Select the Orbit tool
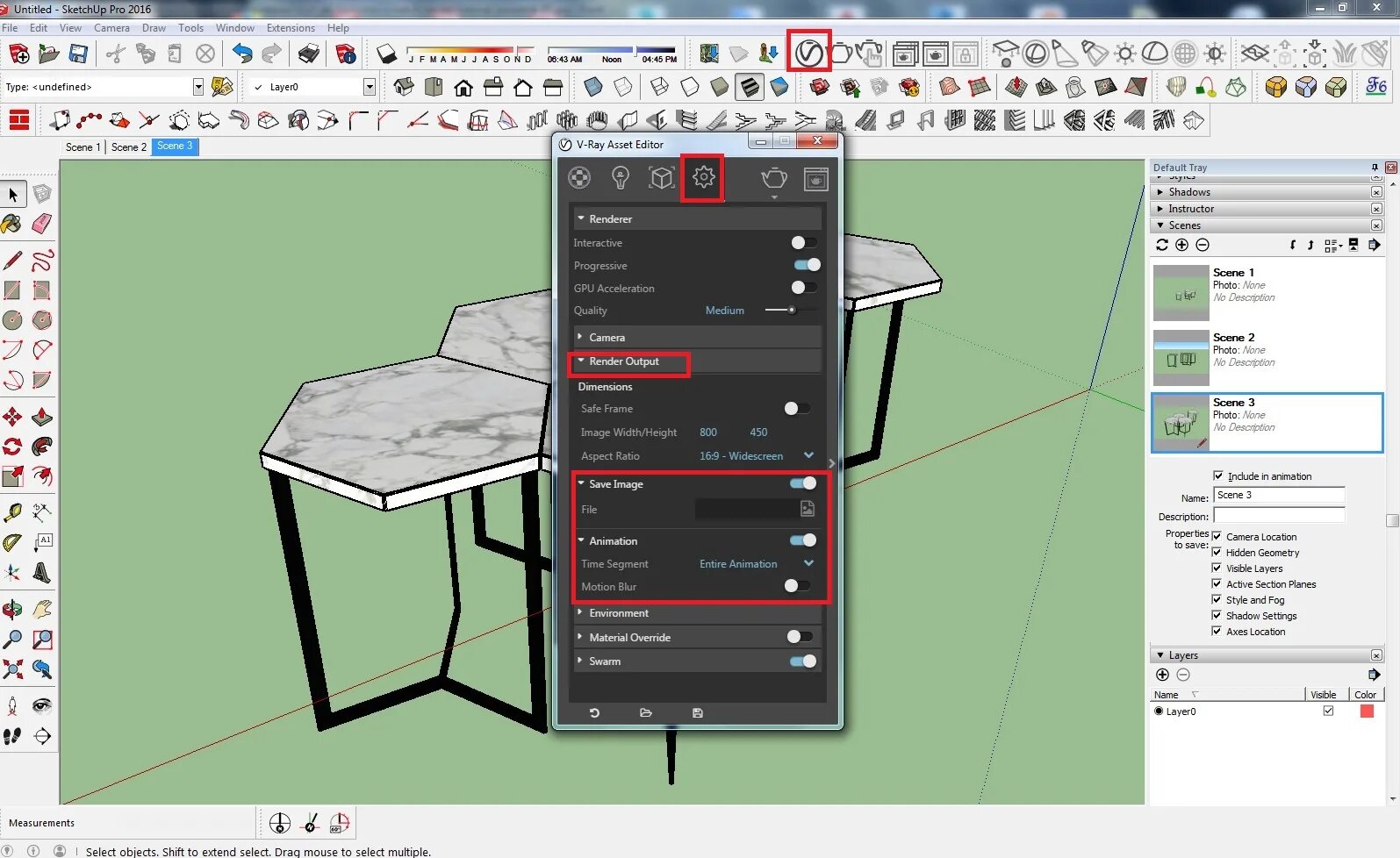 tap(12, 609)
